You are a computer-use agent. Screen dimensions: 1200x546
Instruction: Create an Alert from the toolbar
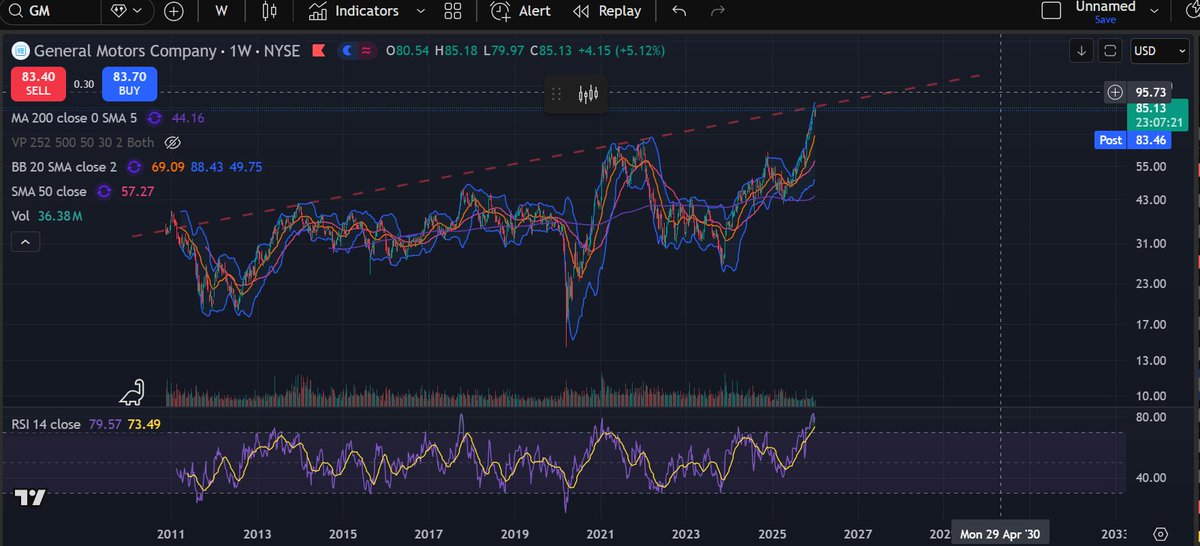coord(520,11)
